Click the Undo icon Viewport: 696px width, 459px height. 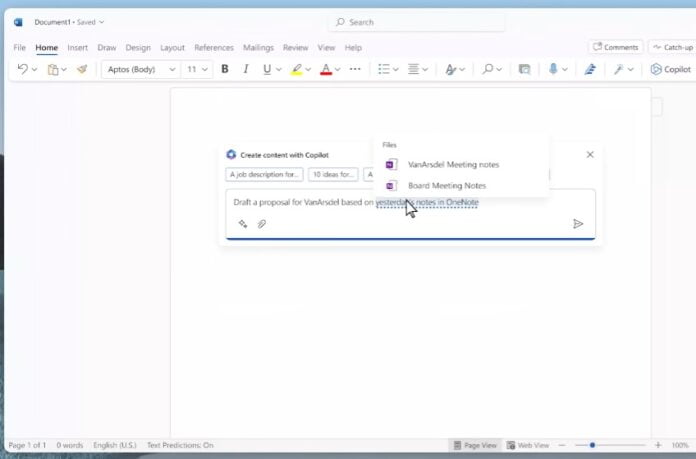click(x=22, y=69)
